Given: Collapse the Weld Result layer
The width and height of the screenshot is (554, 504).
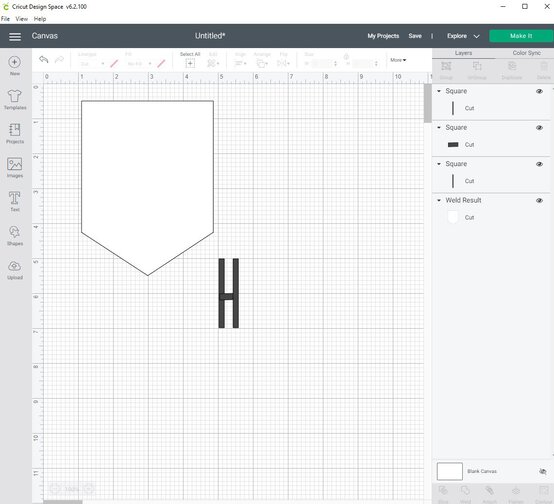Looking at the screenshot, I should point(439,200).
